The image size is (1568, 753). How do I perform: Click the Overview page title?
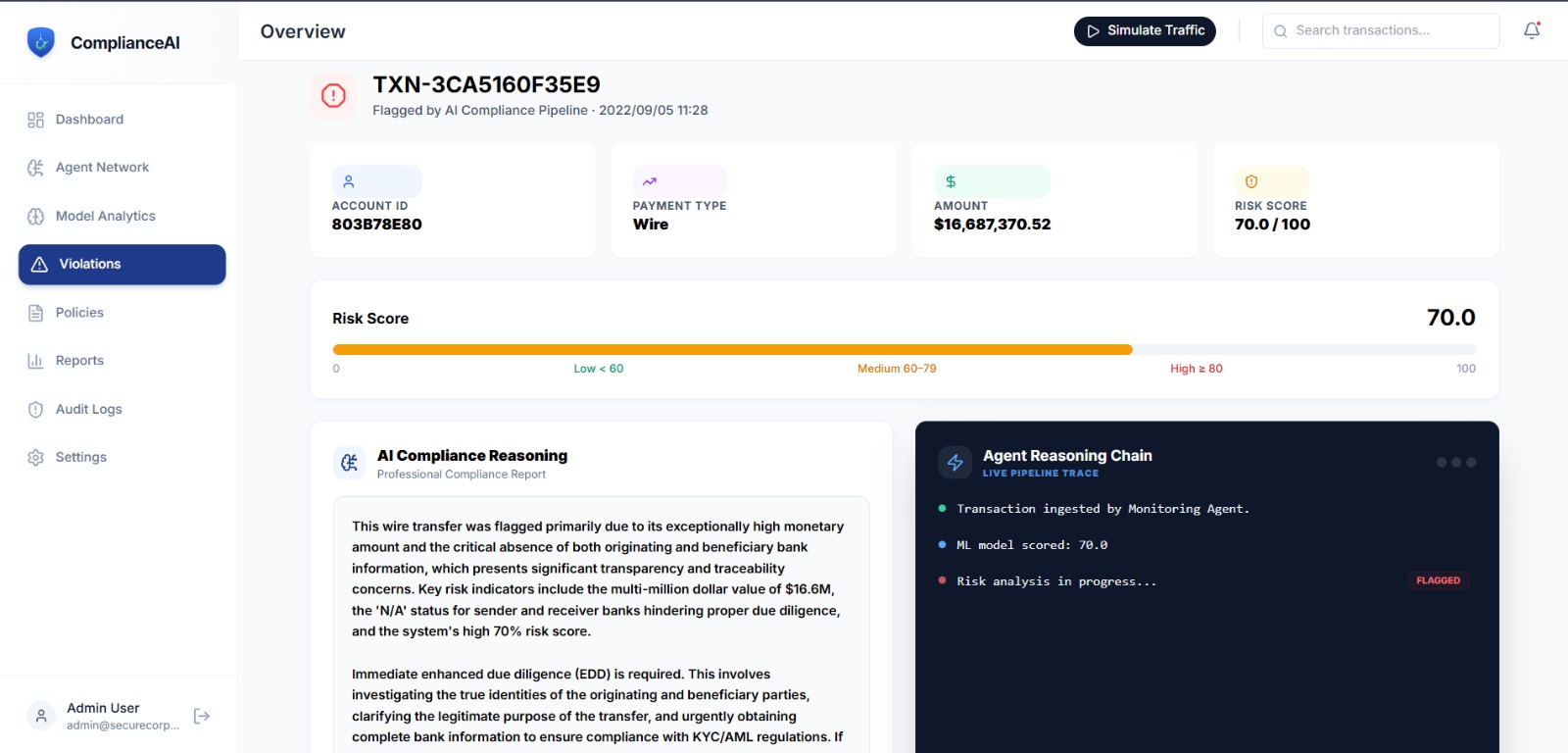(303, 31)
